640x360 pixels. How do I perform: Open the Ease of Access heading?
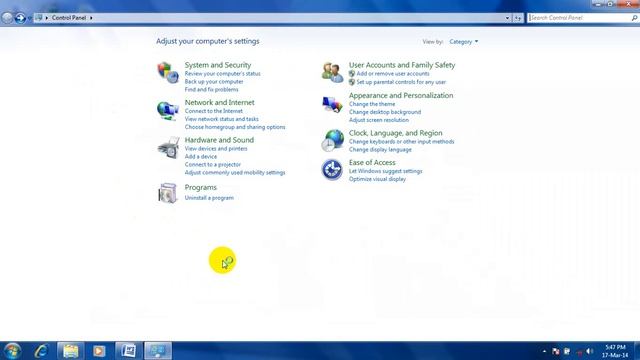click(x=372, y=162)
